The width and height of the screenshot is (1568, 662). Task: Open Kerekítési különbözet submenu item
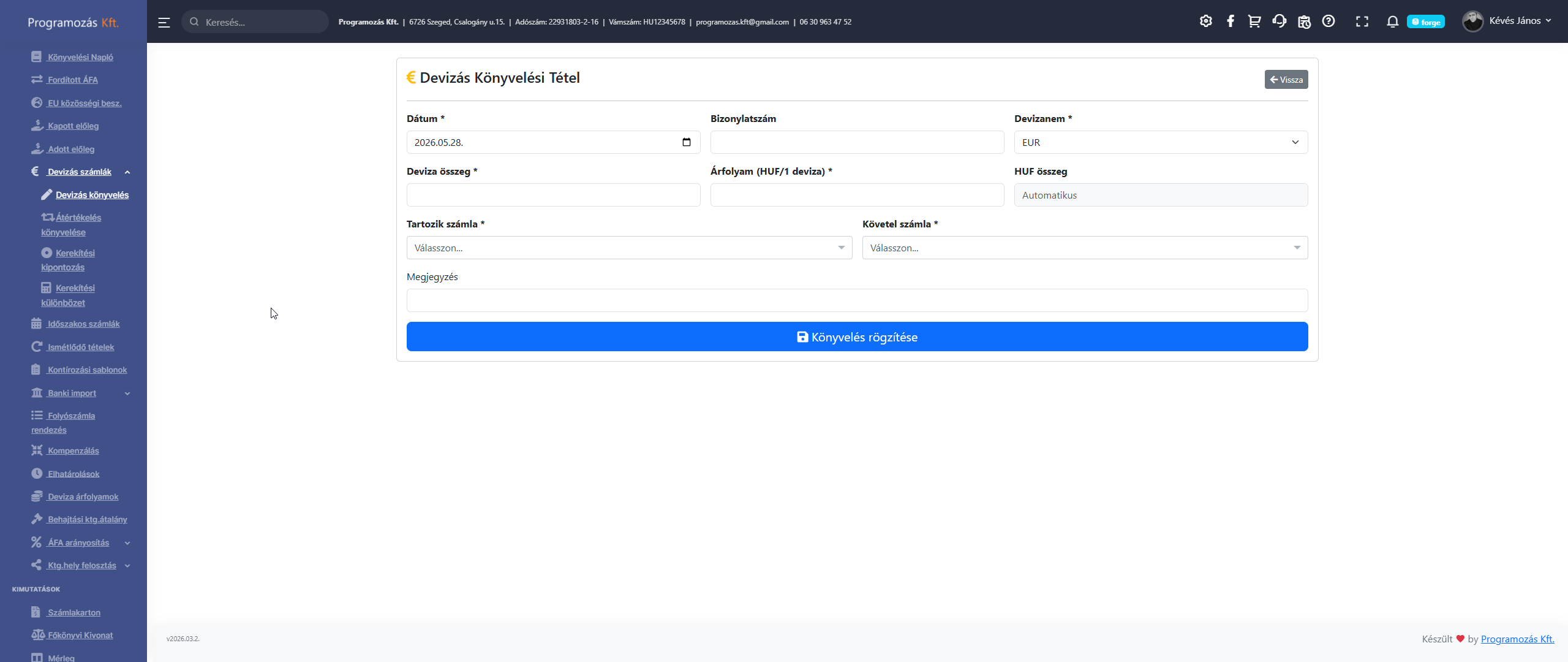(x=68, y=295)
